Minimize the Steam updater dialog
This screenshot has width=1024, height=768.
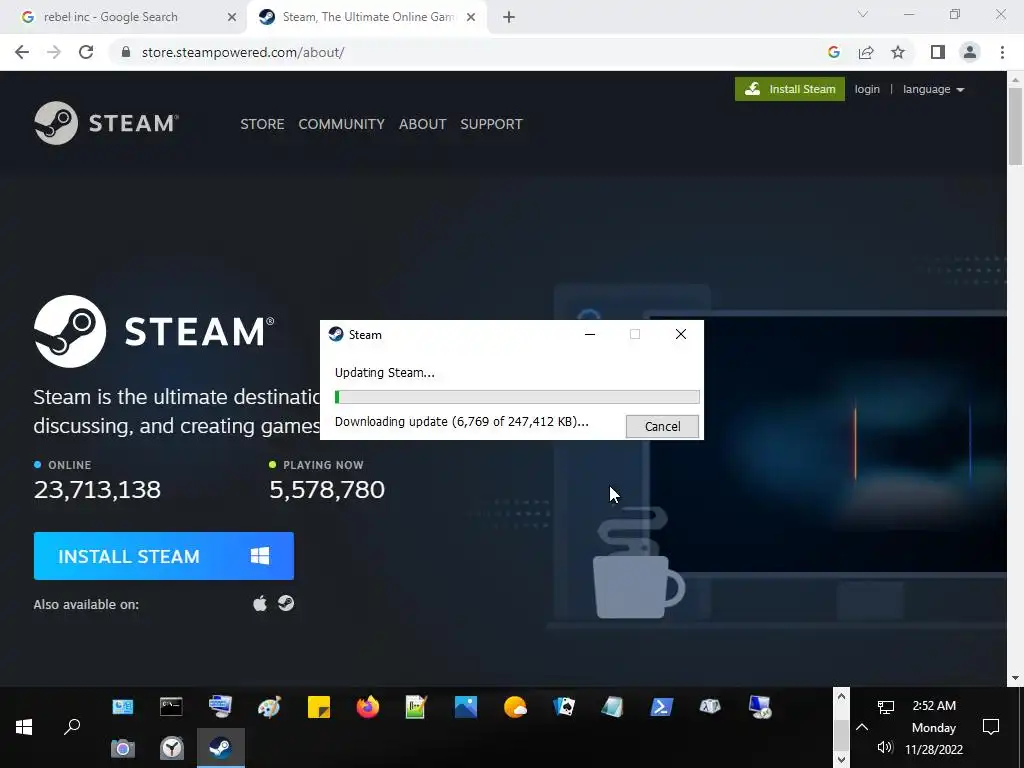pyautogui.click(x=590, y=334)
